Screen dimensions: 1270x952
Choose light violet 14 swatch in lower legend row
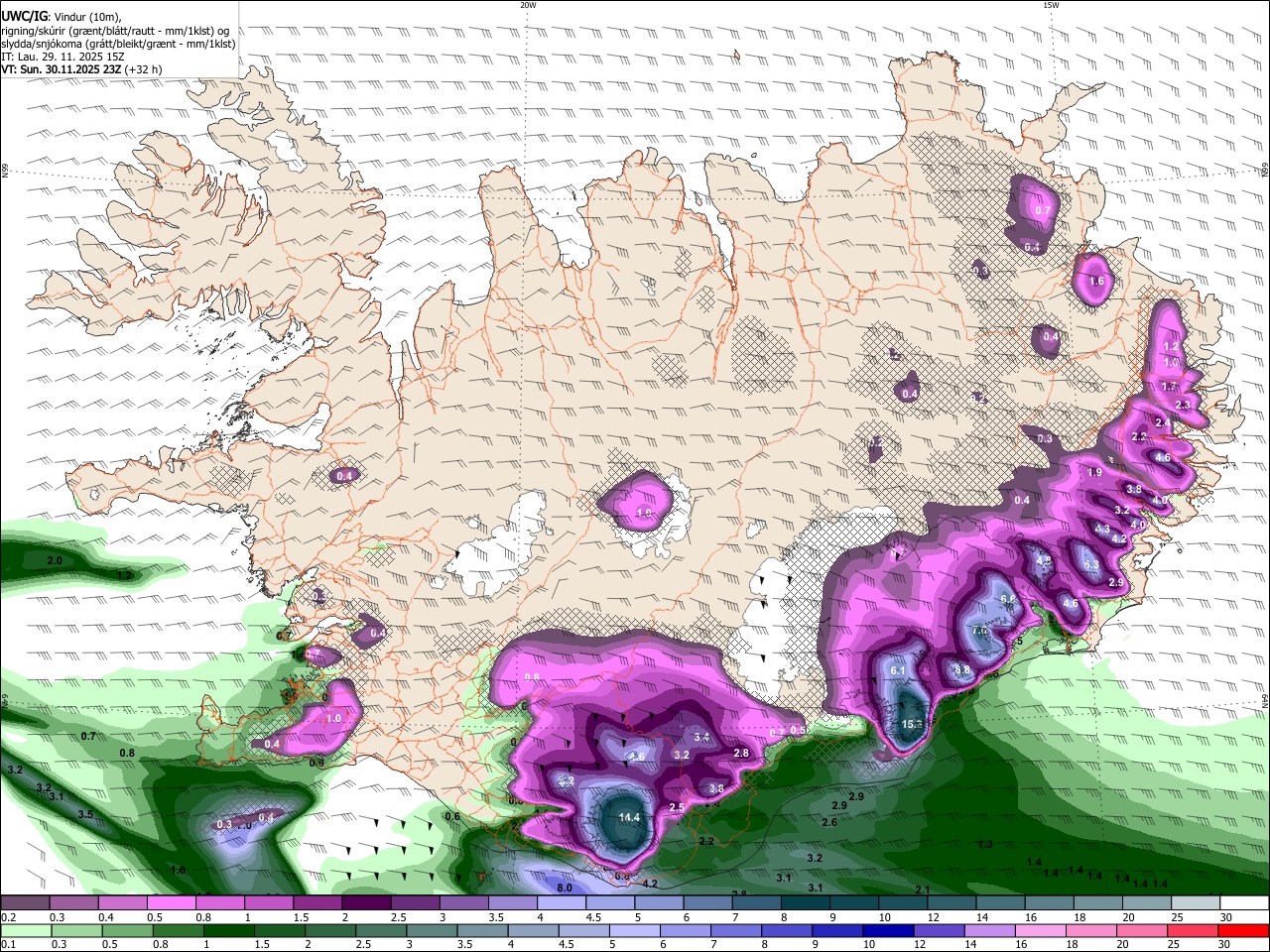click(992, 930)
